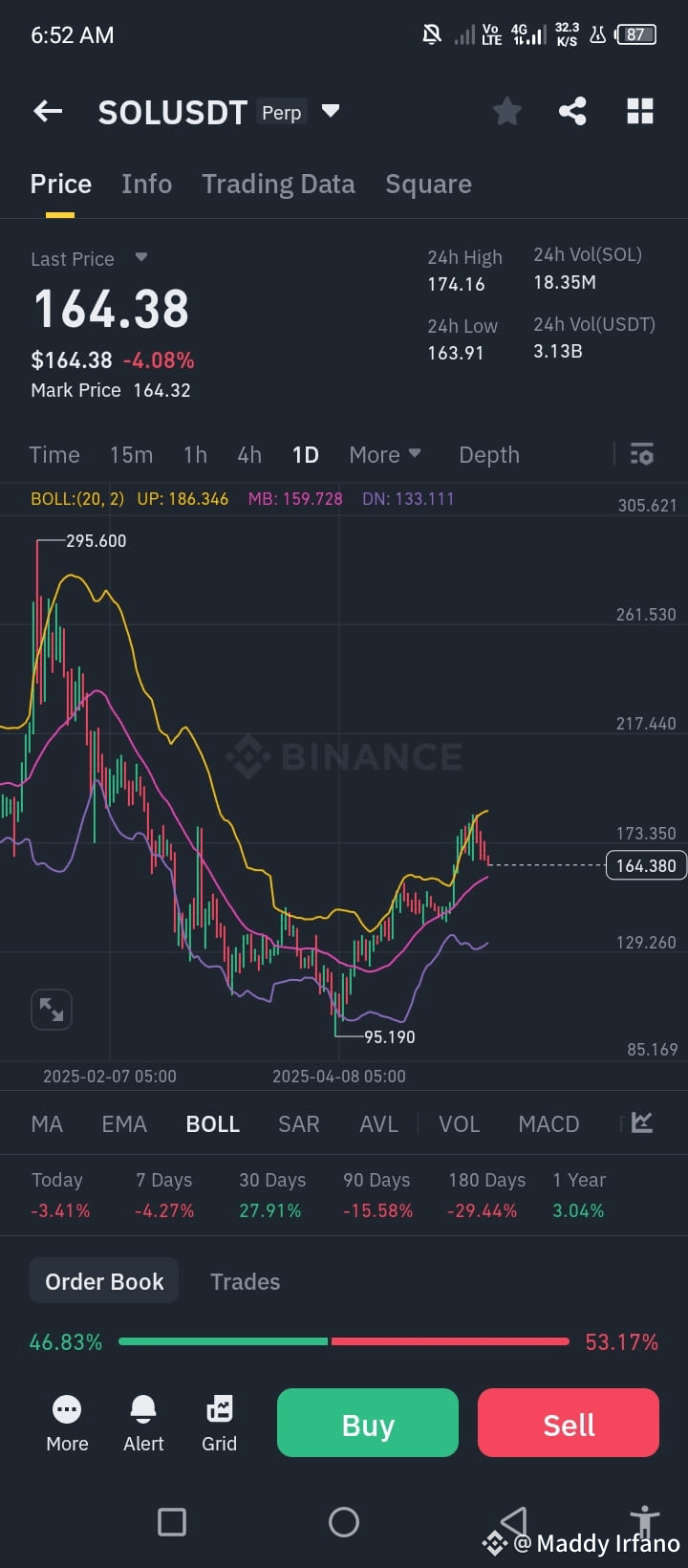Tap the 295.600 high marker on chart
This screenshot has width=688, height=1568.
(x=96, y=540)
